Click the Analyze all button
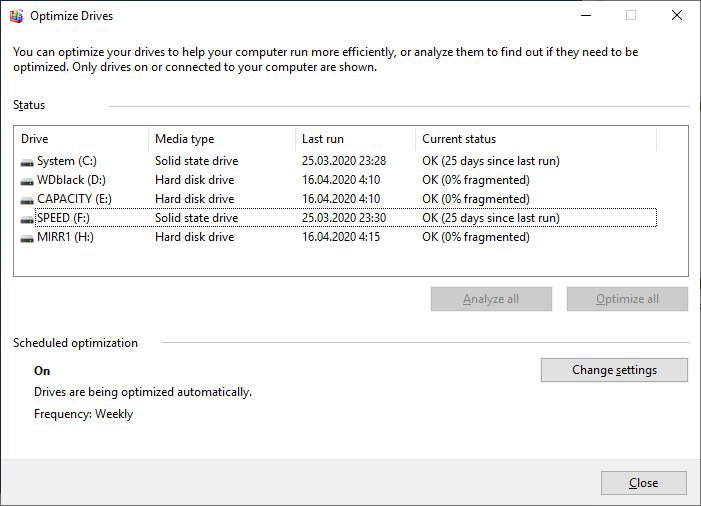 pos(491,299)
